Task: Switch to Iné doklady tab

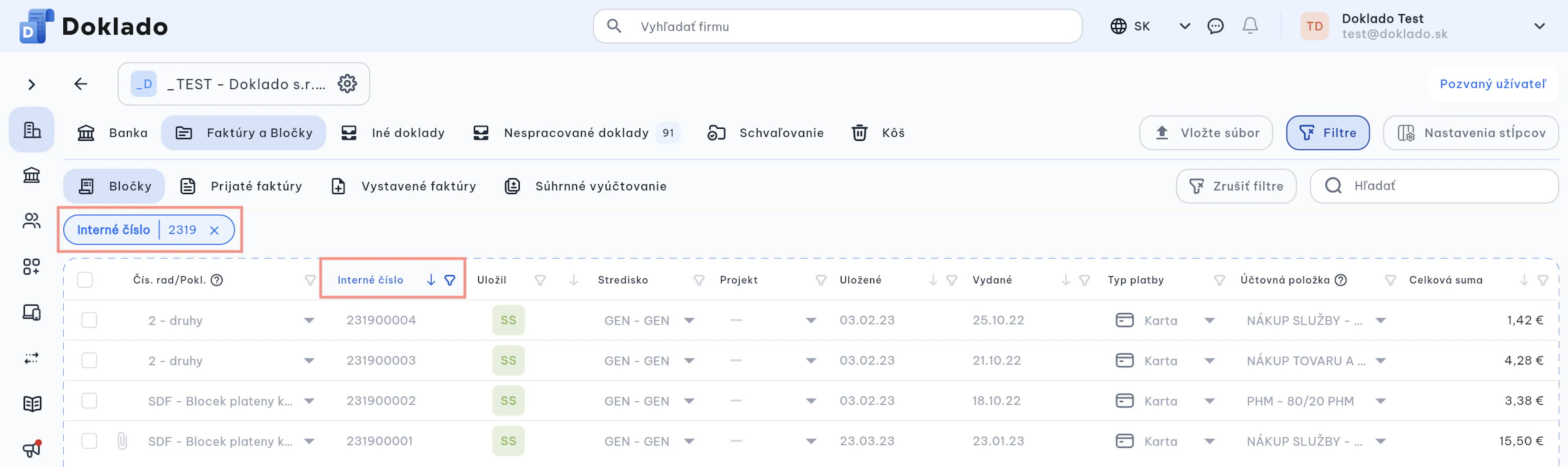Action: 393,133
